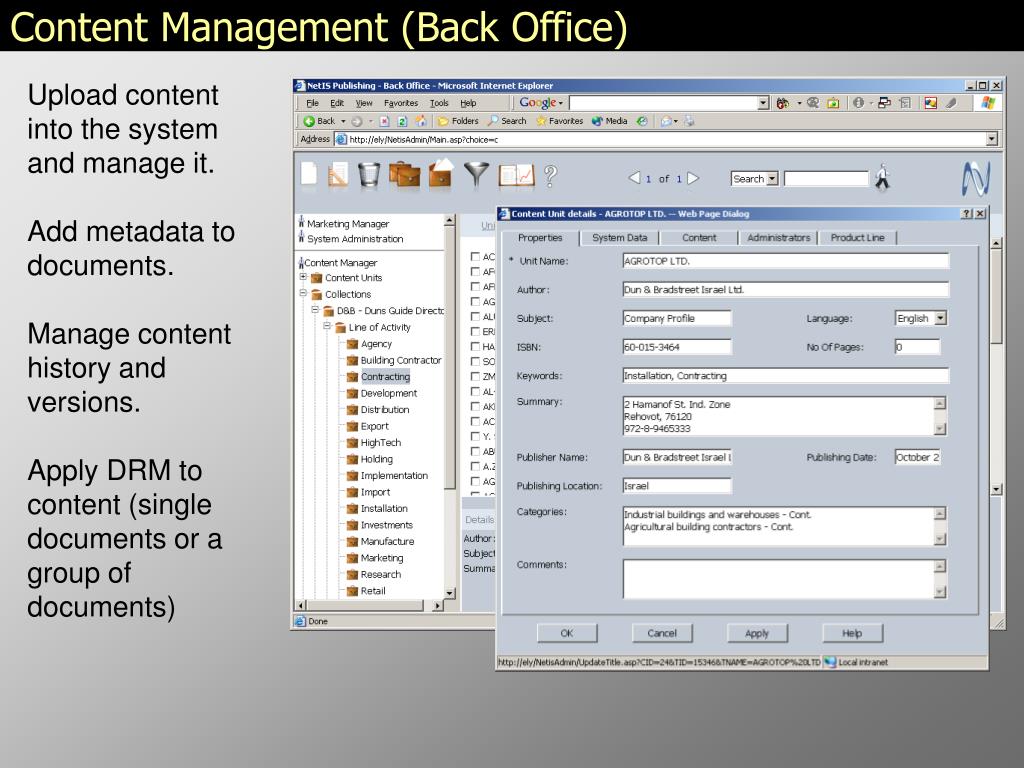Open the Language dropdown showing English
1024x768 pixels.
940,318
